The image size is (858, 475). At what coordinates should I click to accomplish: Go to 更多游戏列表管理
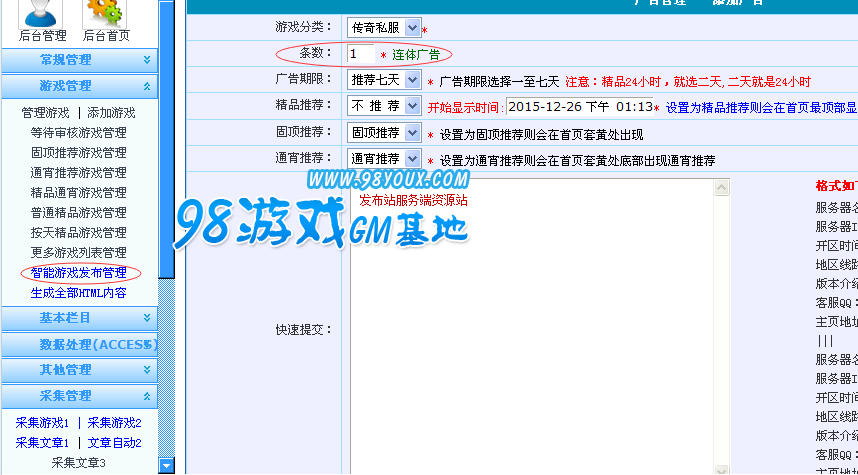coord(78,253)
